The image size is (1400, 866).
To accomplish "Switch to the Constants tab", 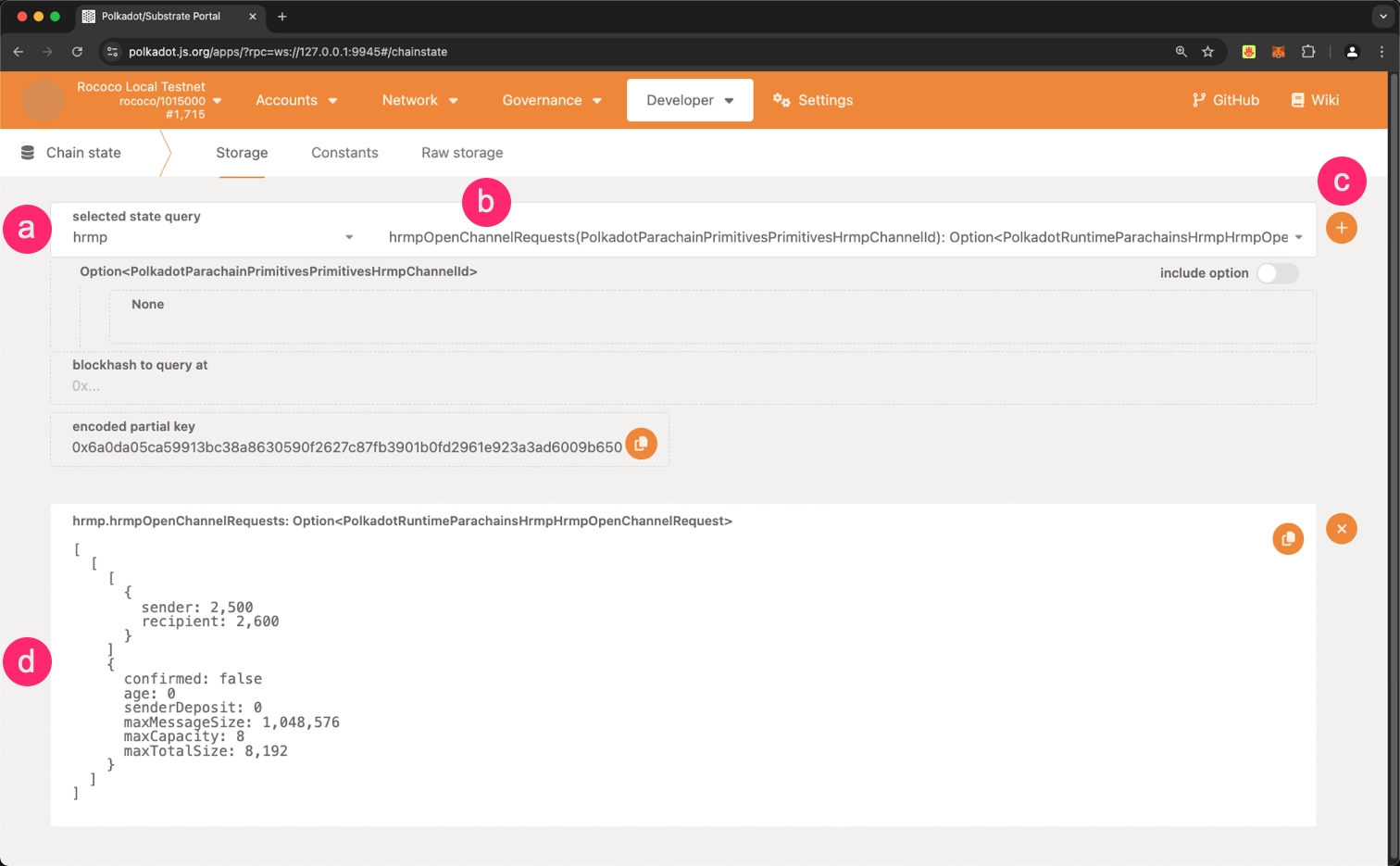I will (344, 153).
